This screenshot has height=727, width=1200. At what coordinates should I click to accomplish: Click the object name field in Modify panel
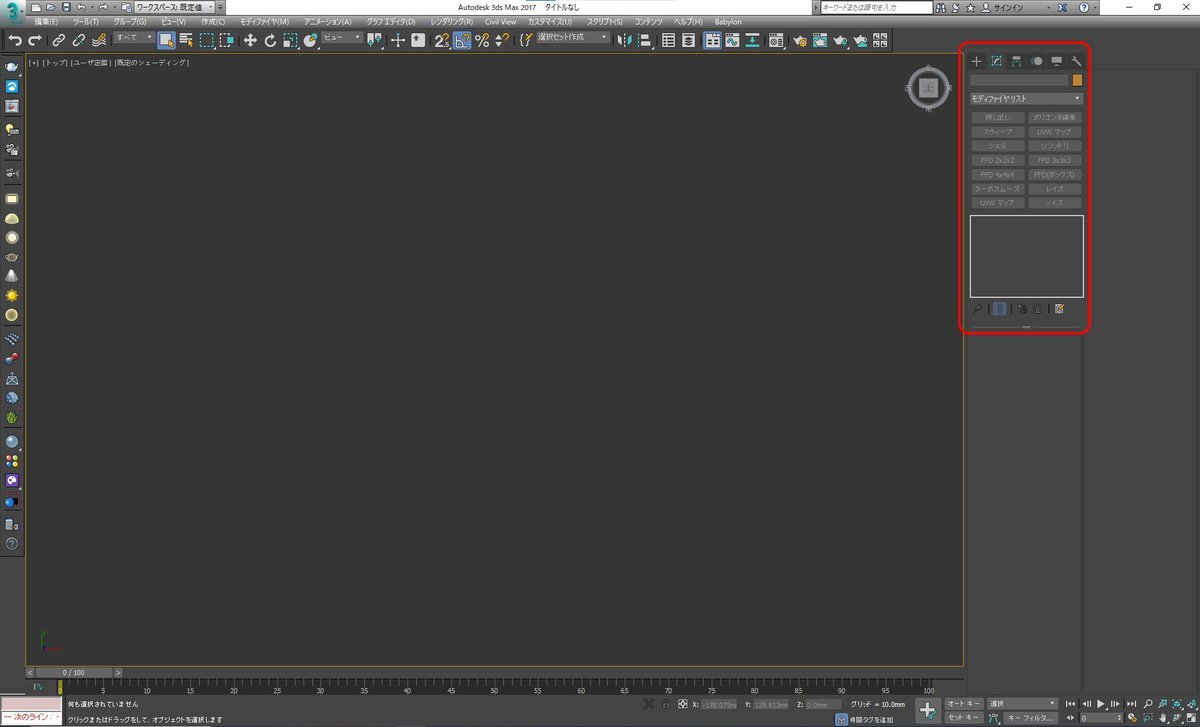(1020, 80)
